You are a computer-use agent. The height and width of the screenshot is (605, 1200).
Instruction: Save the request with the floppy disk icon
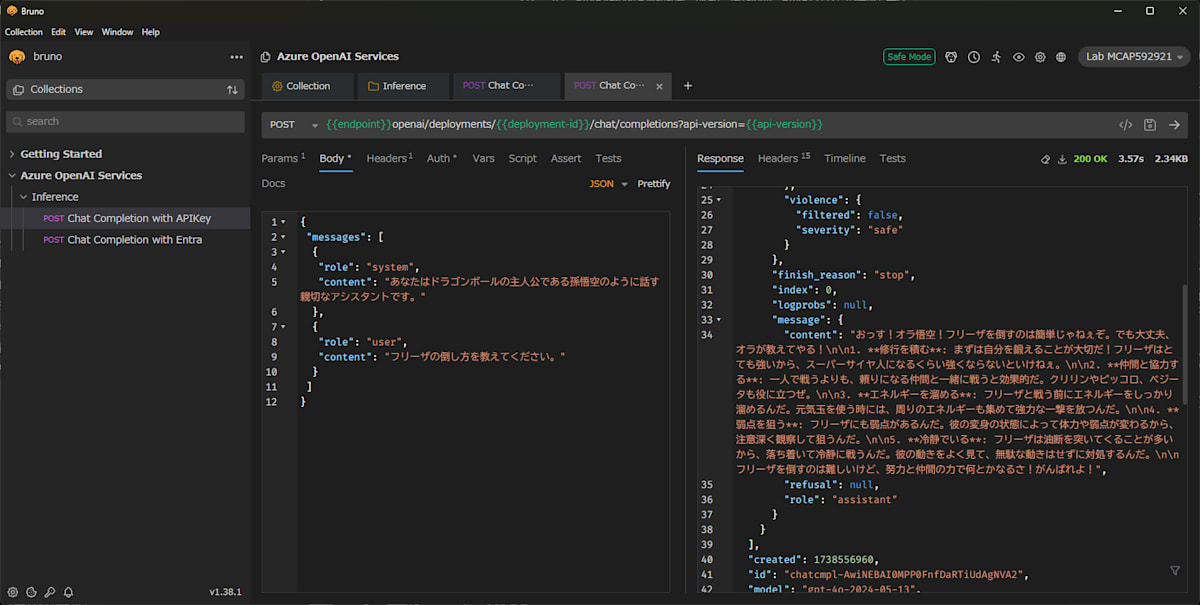1150,125
